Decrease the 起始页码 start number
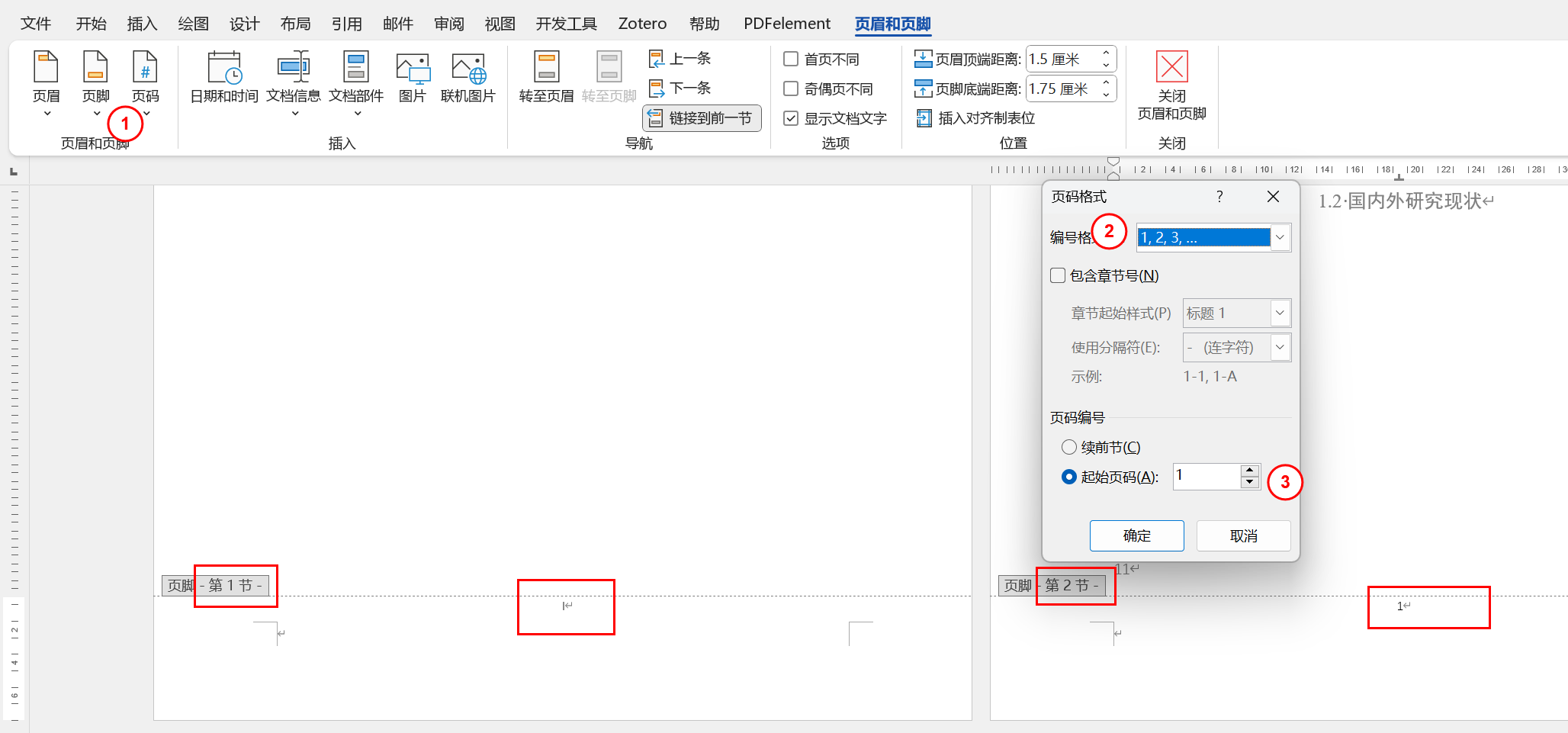This screenshot has height=733, width=1568. tap(1249, 482)
